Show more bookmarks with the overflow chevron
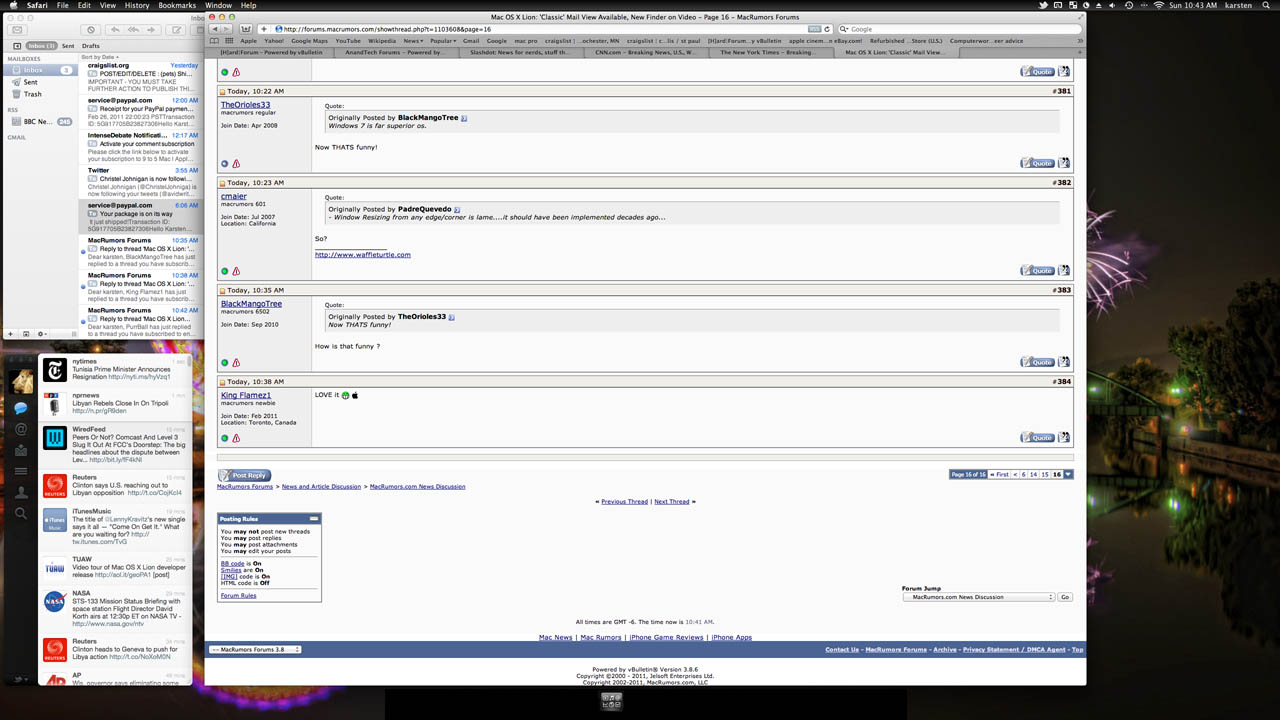This screenshot has height=720, width=1280. [1079, 41]
